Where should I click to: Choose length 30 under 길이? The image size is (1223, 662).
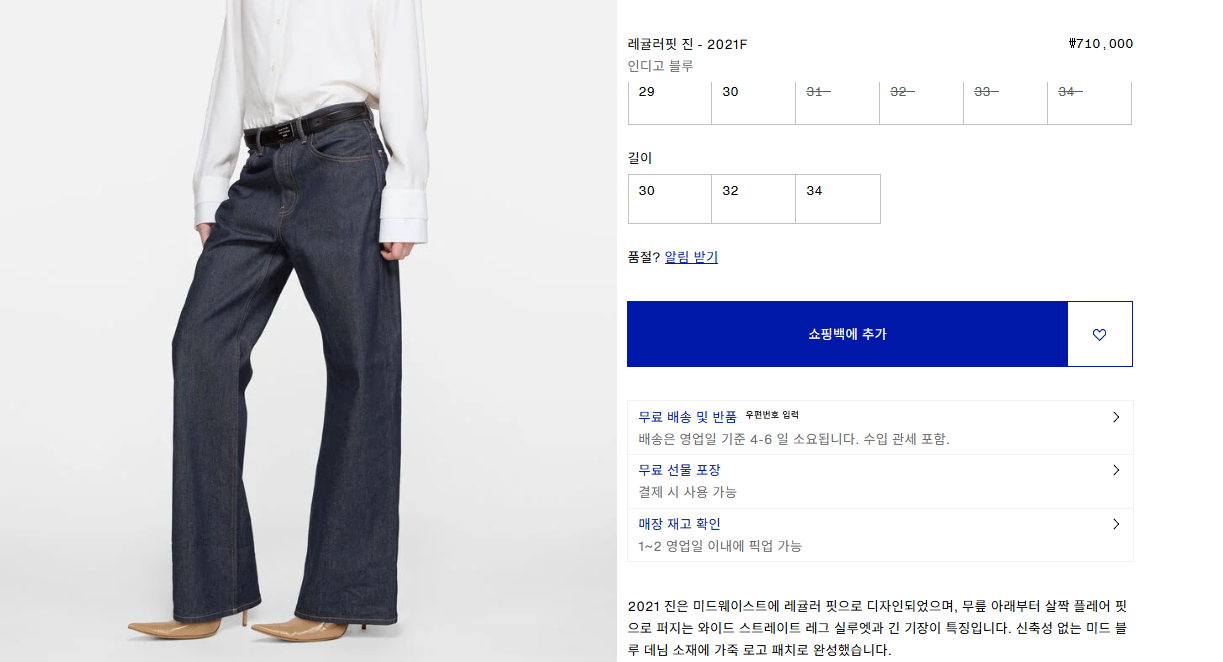click(x=670, y=199)
